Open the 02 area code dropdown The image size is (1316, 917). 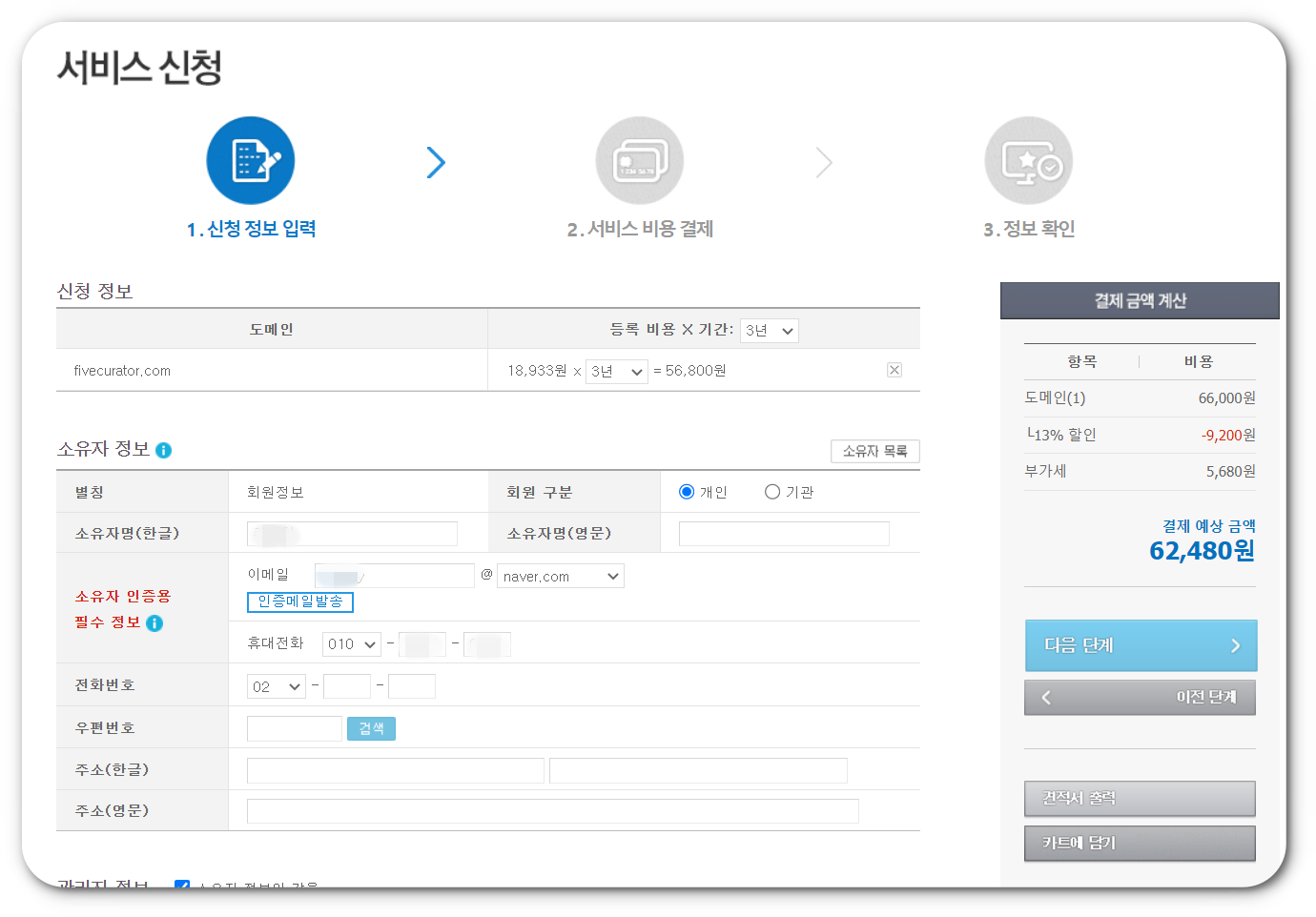pyautogui.click(x=276, y=685)
